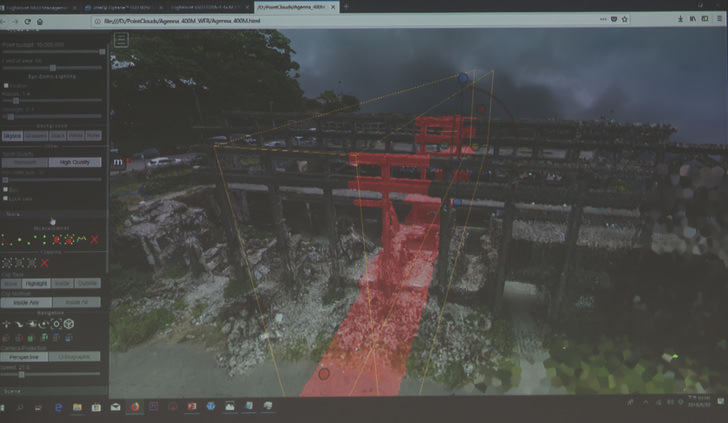The image size is (728, 423).
Task: Select the area measurement tool
Action: pos(56,240)
